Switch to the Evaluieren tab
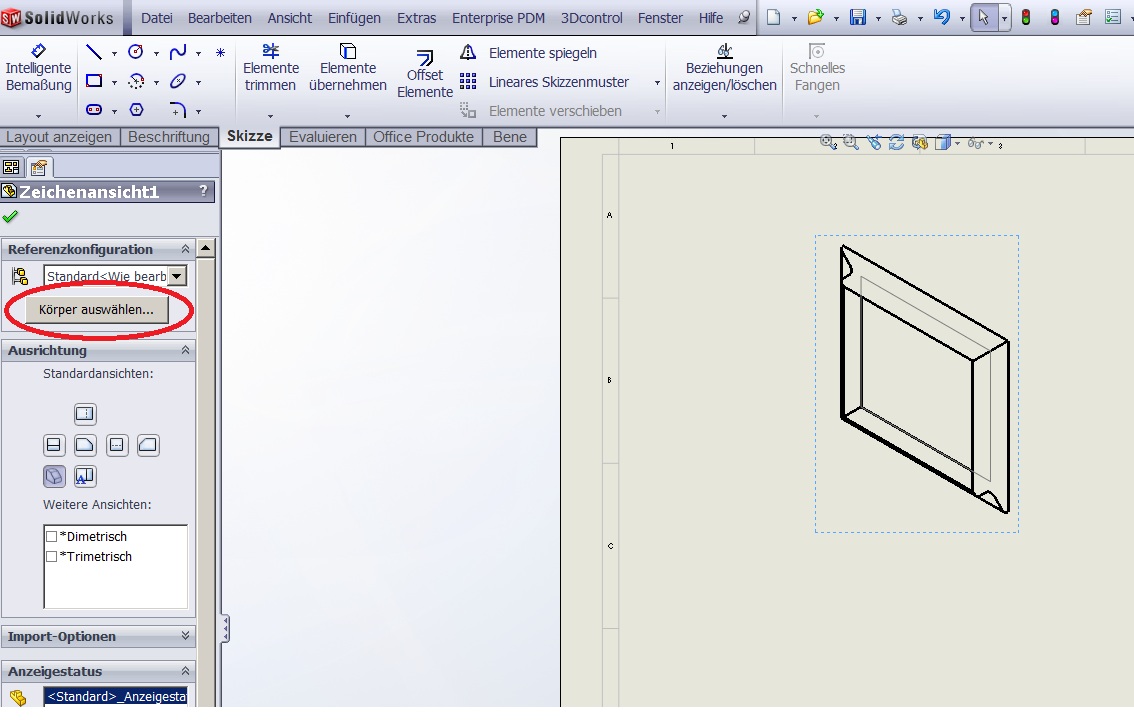 322,137
